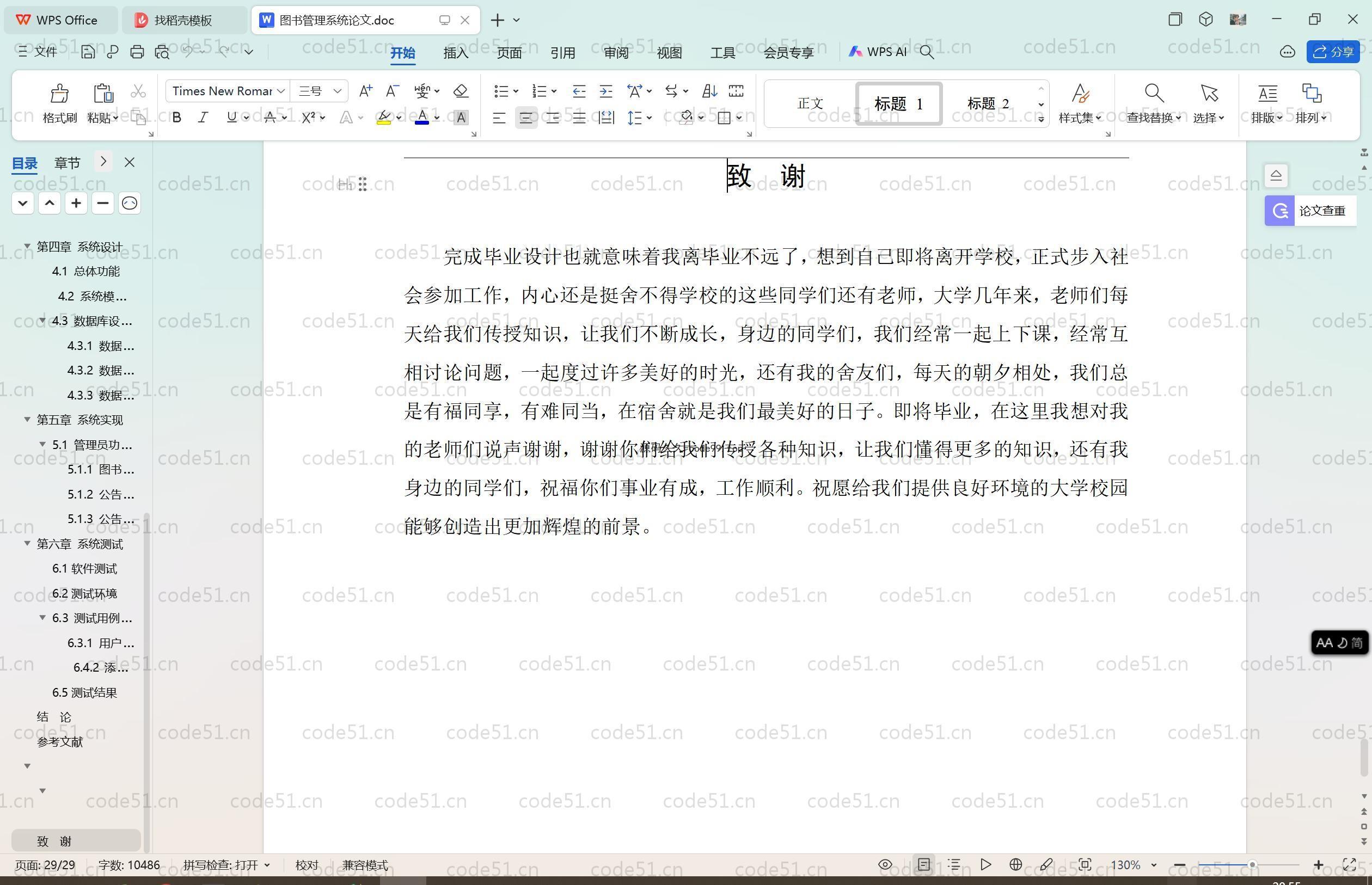
Task: Open the 视图 ribbon tab
Action: click(x=670, y=53)
